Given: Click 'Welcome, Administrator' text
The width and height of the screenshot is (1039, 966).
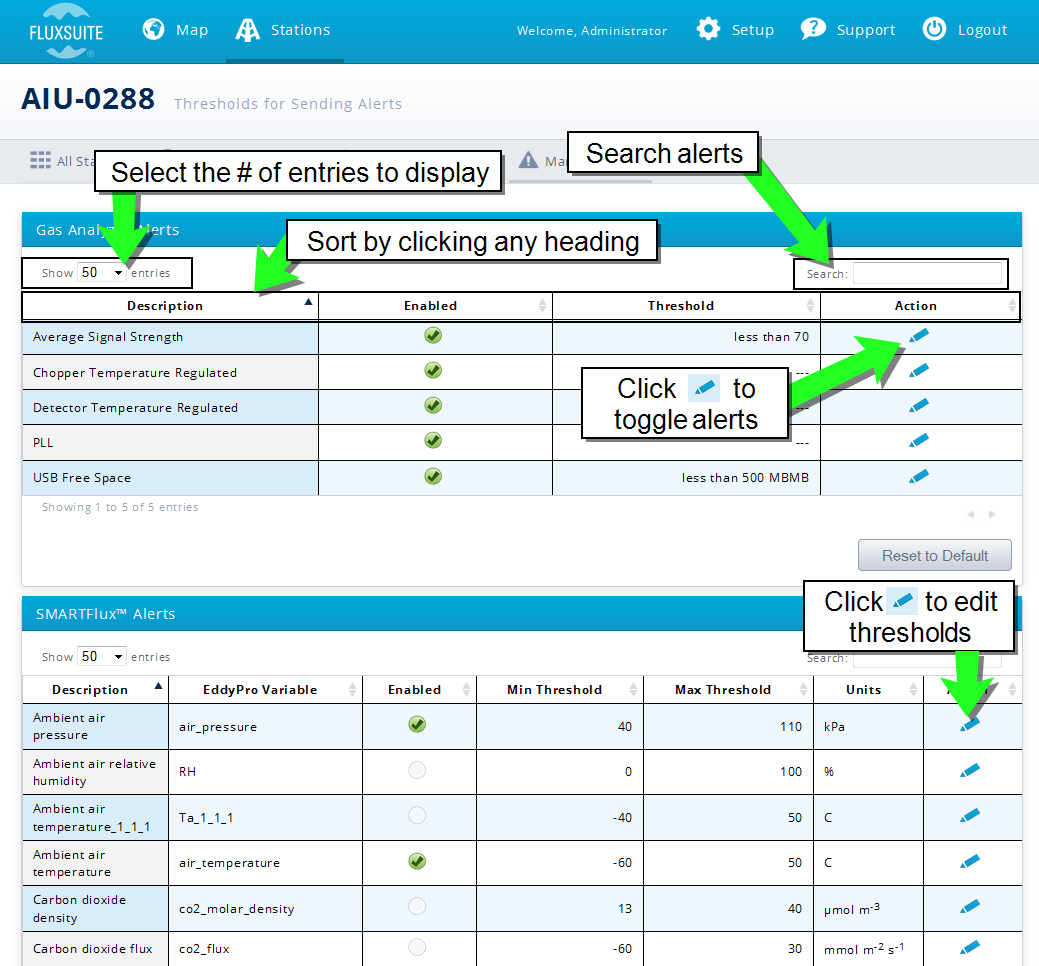Looking at the screenshot, I should pyautogui.click(x=592, y=30).
